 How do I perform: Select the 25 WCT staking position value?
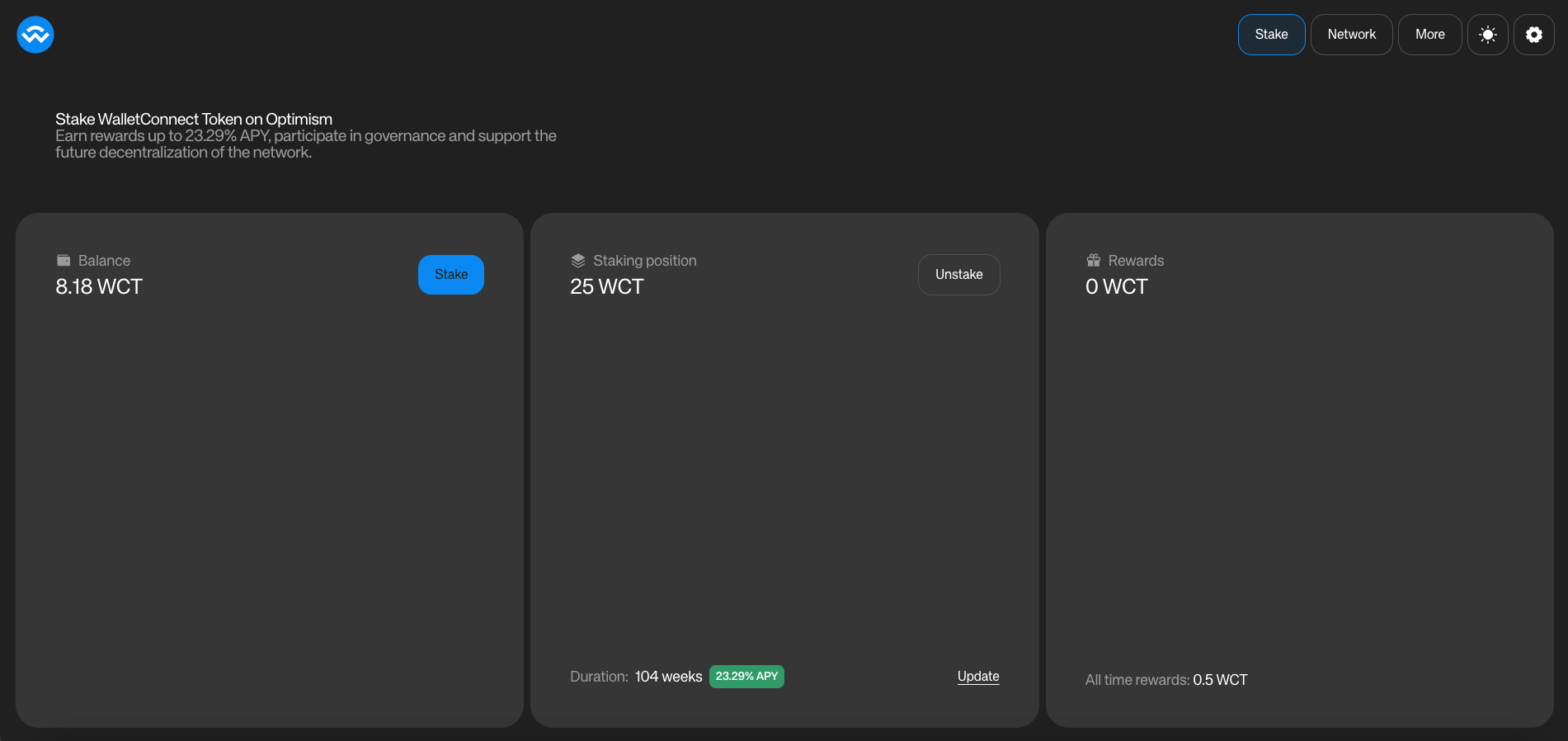(x=607, y=287)
